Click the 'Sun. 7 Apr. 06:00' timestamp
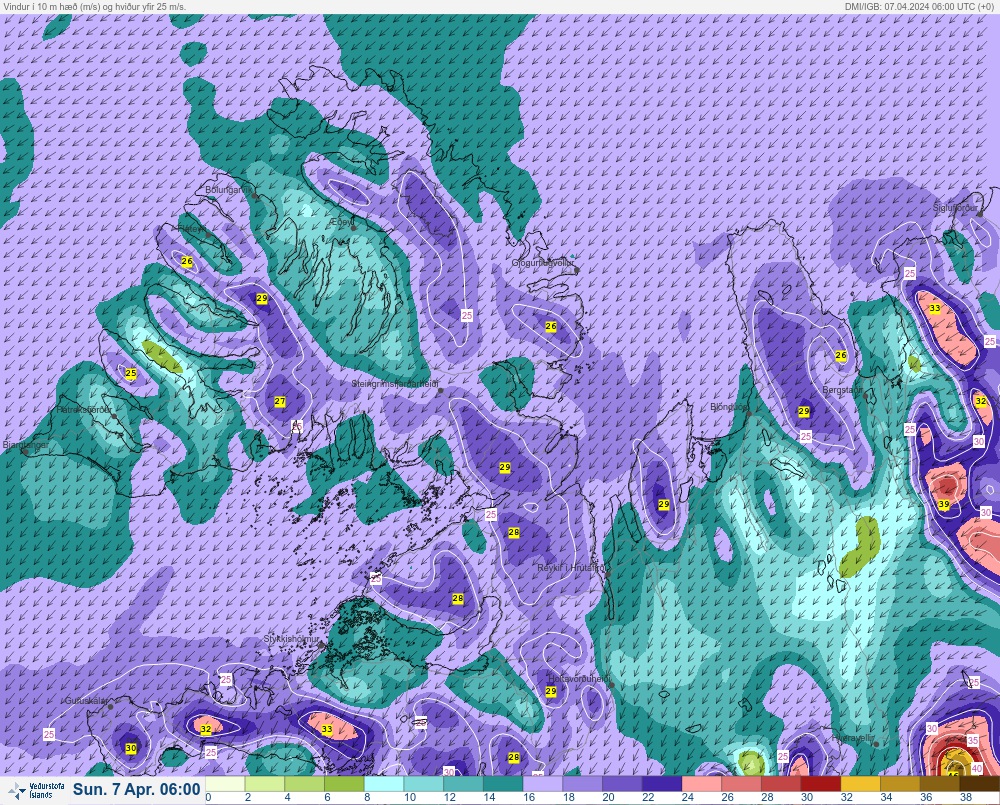The image size is (1000, 805). coord(136,789)
